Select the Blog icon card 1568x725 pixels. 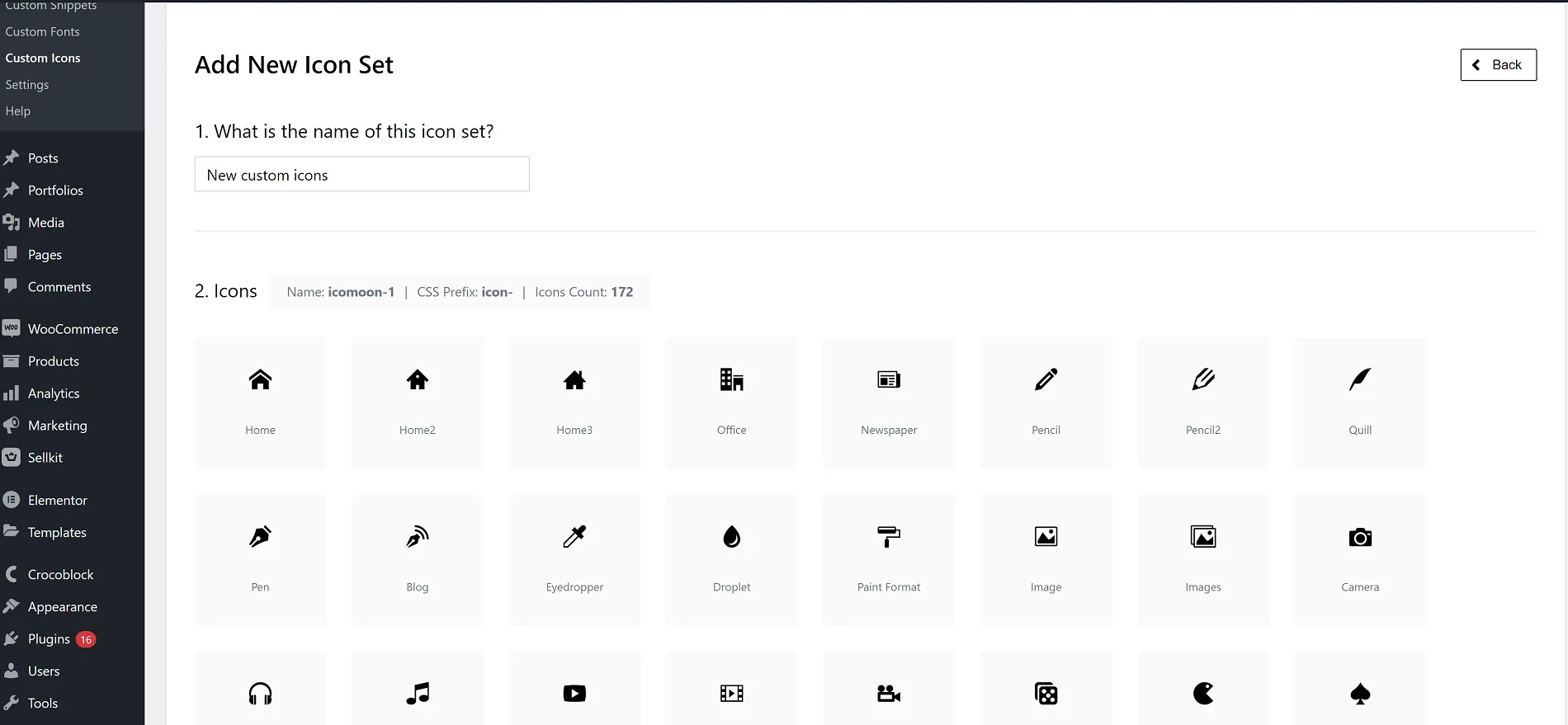[418, 560]
